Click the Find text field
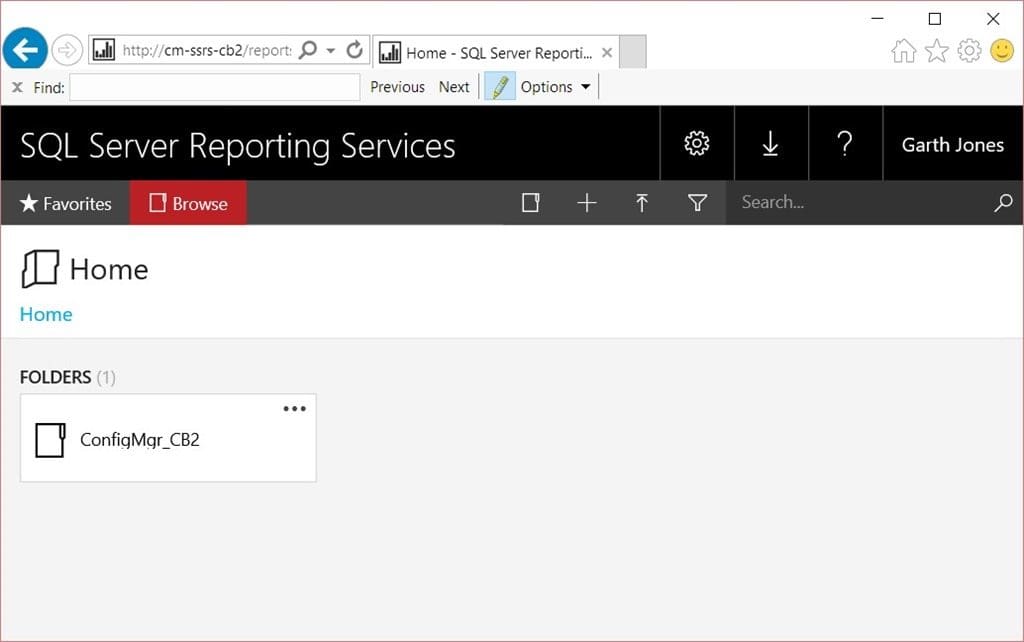 [x=215, y=87]
